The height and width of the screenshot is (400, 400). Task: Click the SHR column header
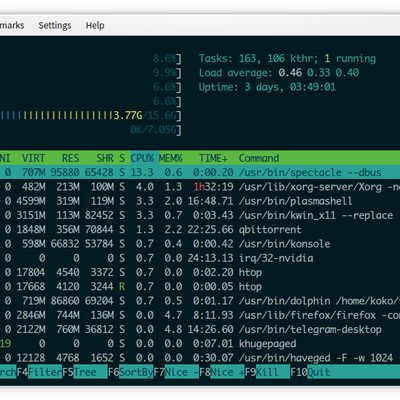105,158
